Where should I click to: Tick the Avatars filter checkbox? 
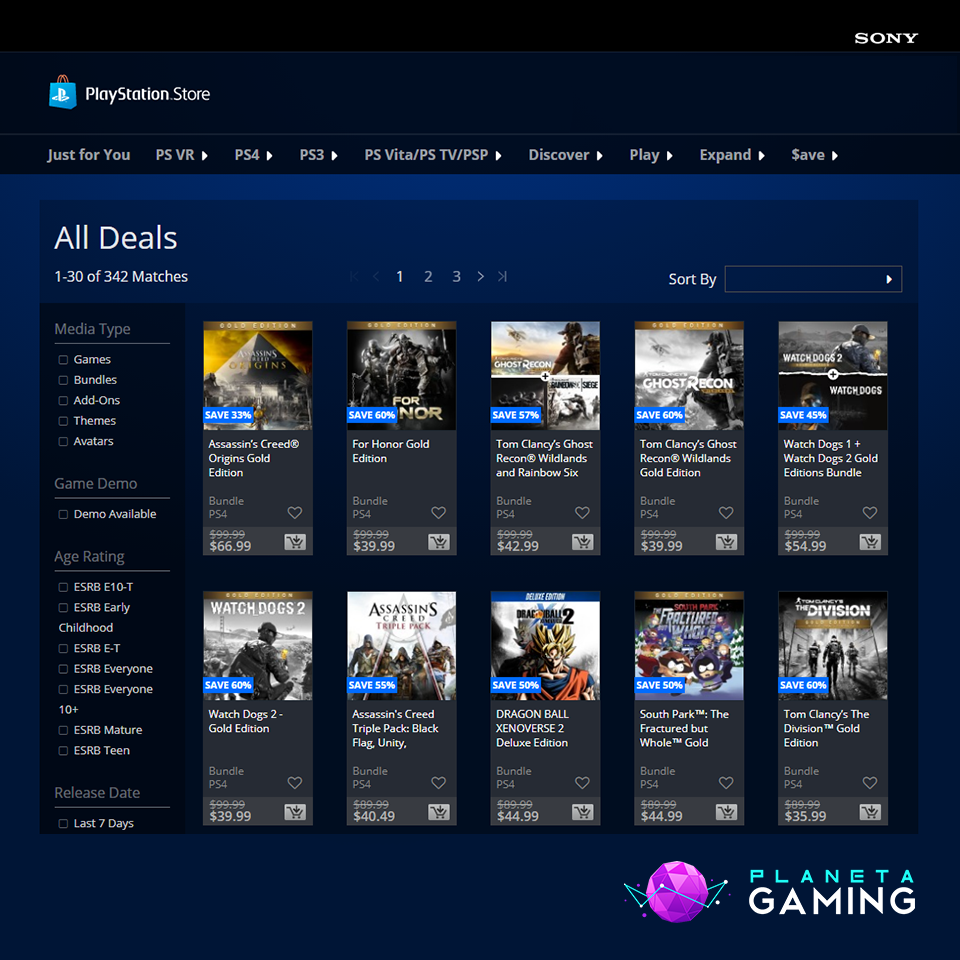tap(63, 441)
